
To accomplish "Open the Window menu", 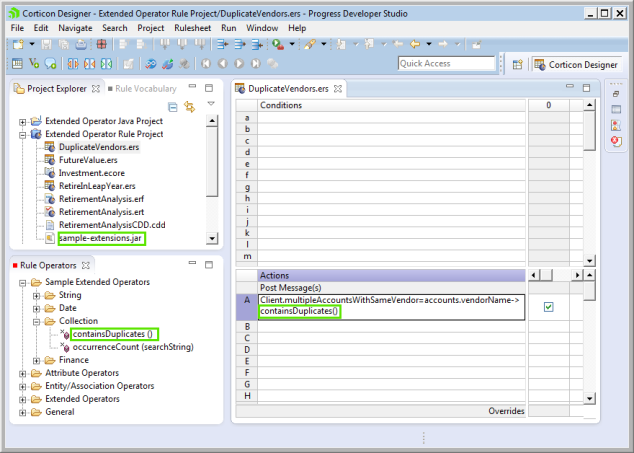I will pos(262,28).
